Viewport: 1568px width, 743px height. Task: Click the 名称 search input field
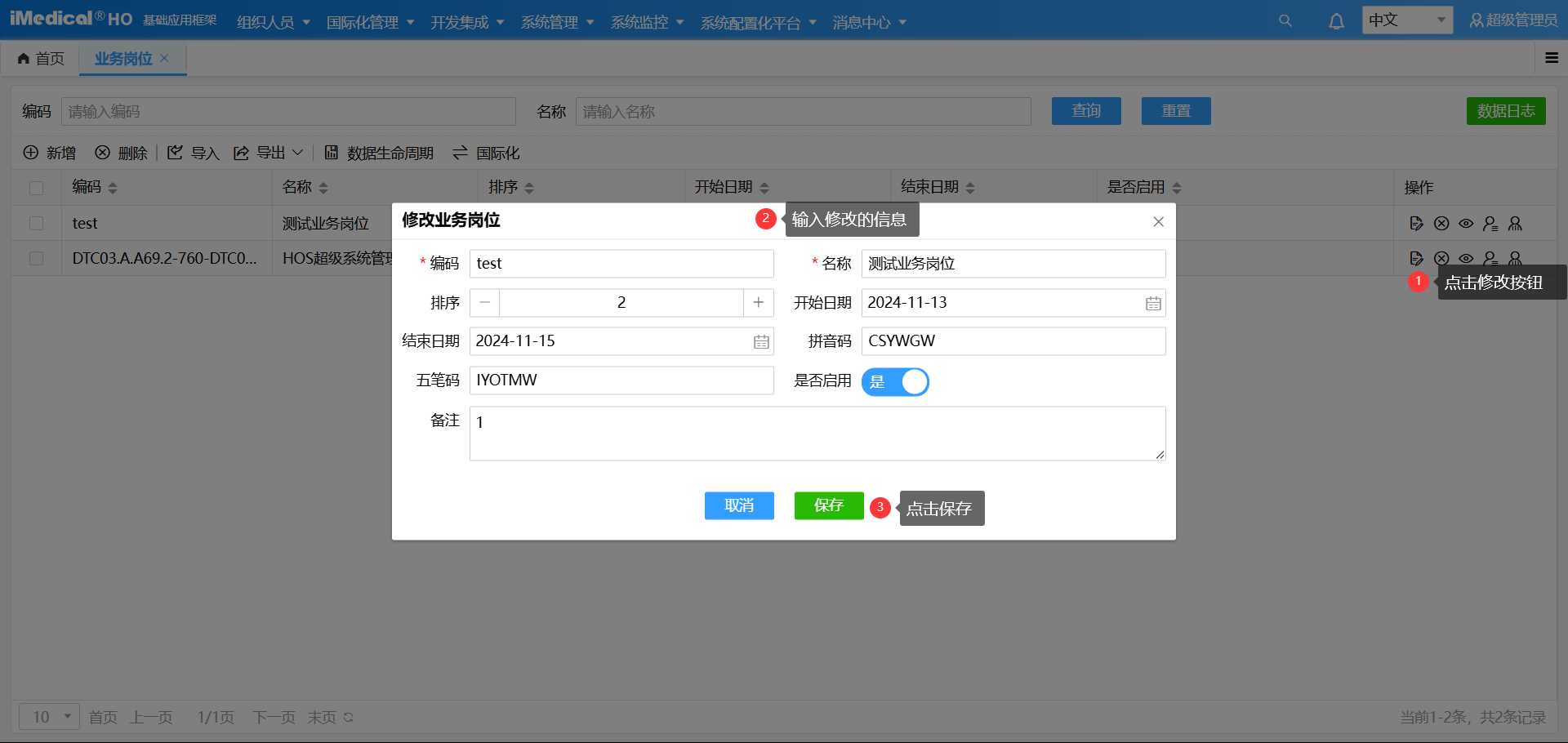pyautogui.click(x=804, y=111)
